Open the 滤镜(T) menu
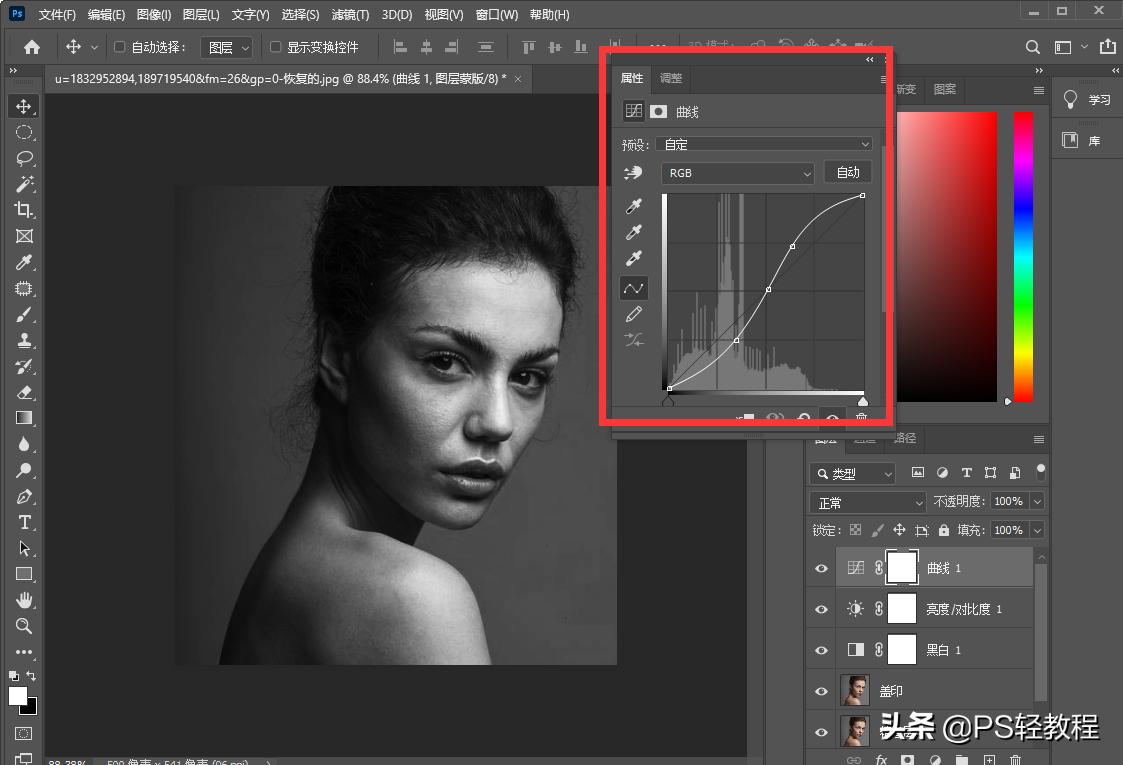Image resolution: width=1123 pixels, height=765 pixels. pyautogui.click(x=350, y=15)
